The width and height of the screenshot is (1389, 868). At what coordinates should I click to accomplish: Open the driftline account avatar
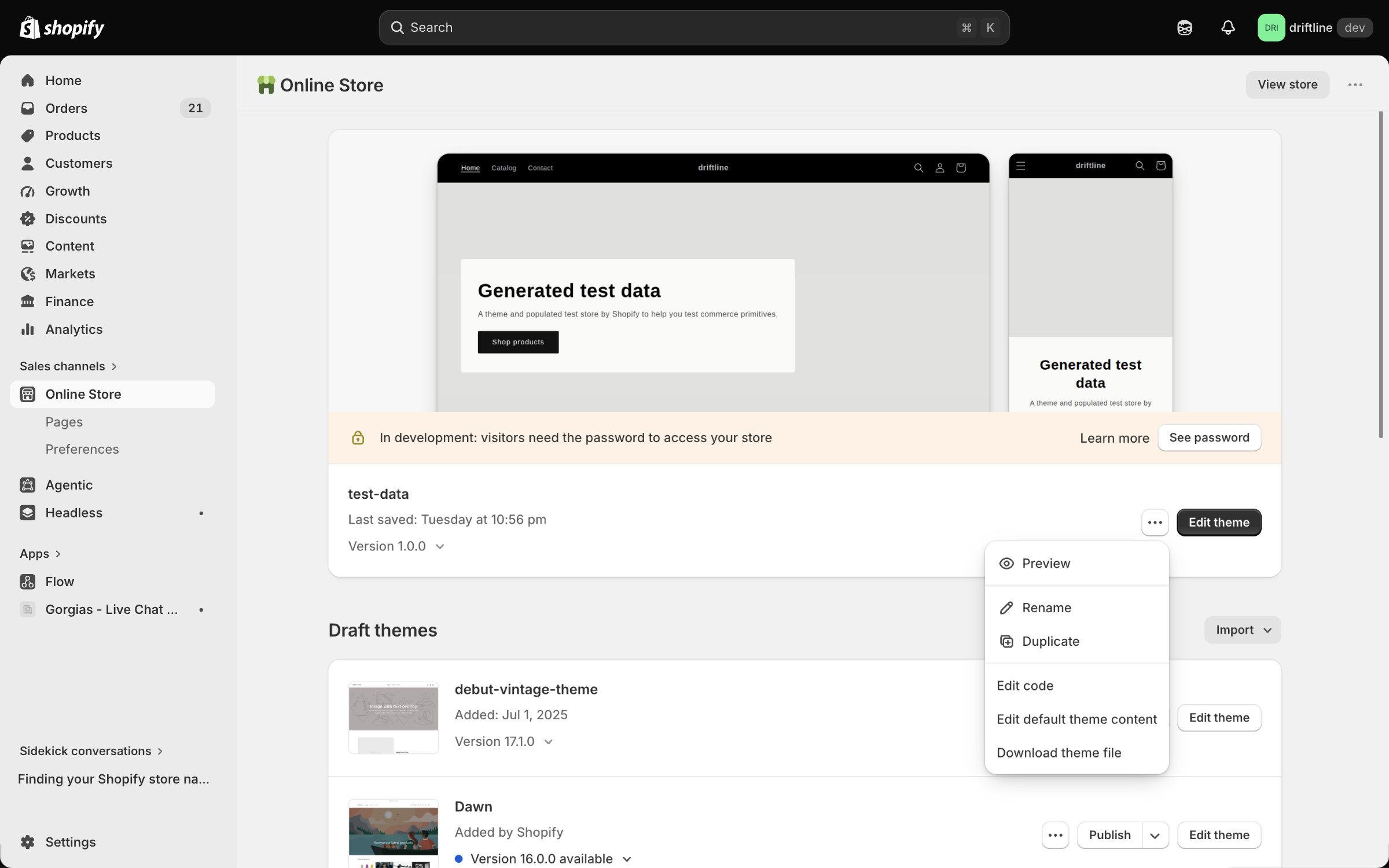[1271, 27]
